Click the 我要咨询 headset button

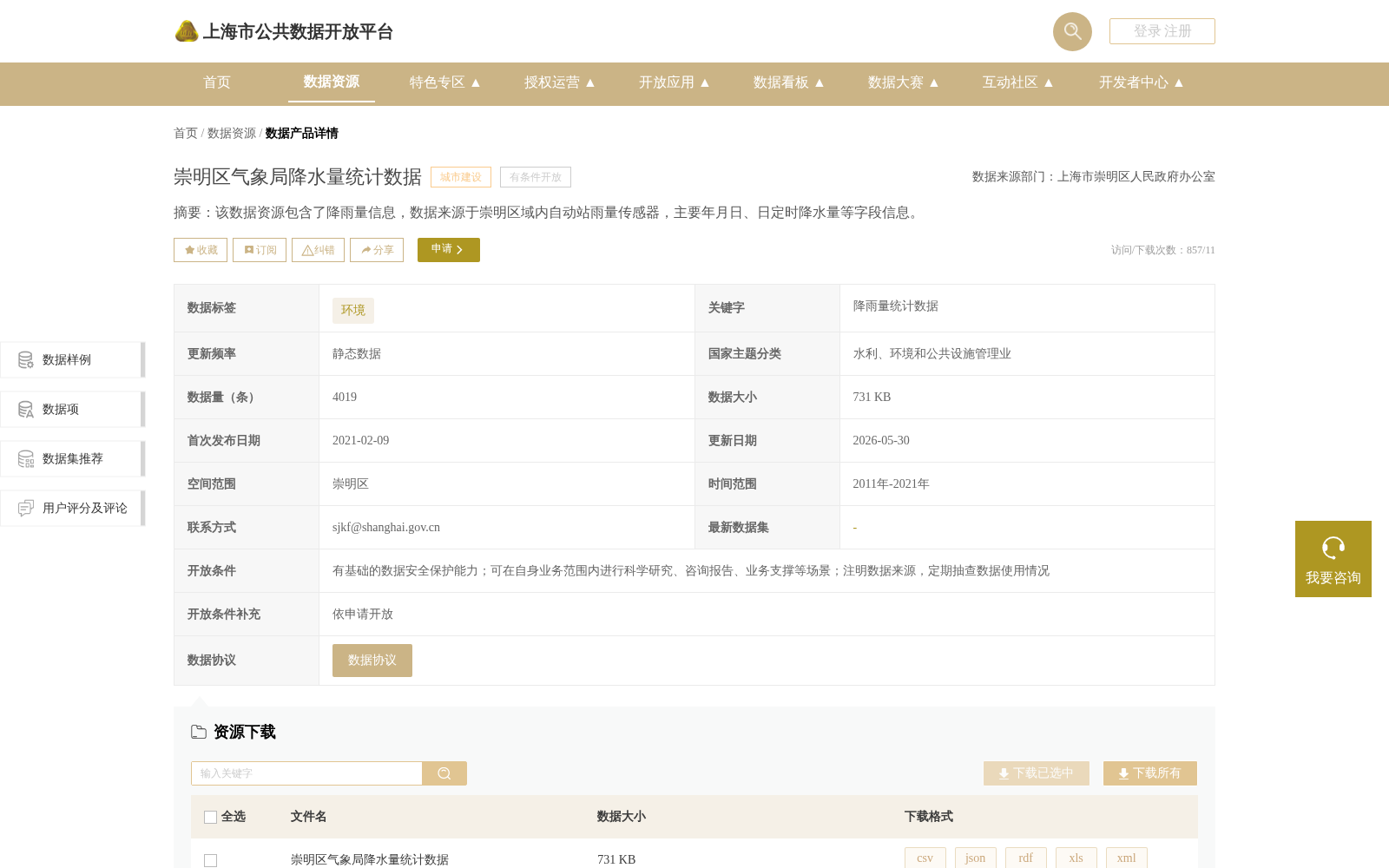(1333, 559)
